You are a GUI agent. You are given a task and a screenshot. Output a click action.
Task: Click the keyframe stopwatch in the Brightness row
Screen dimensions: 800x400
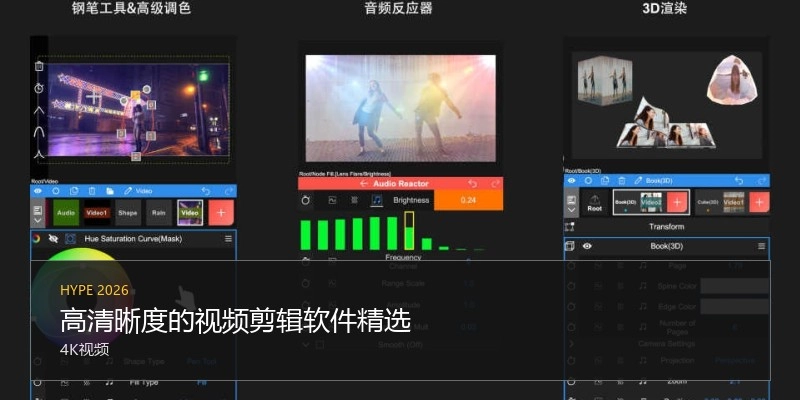tap(306, 201)
